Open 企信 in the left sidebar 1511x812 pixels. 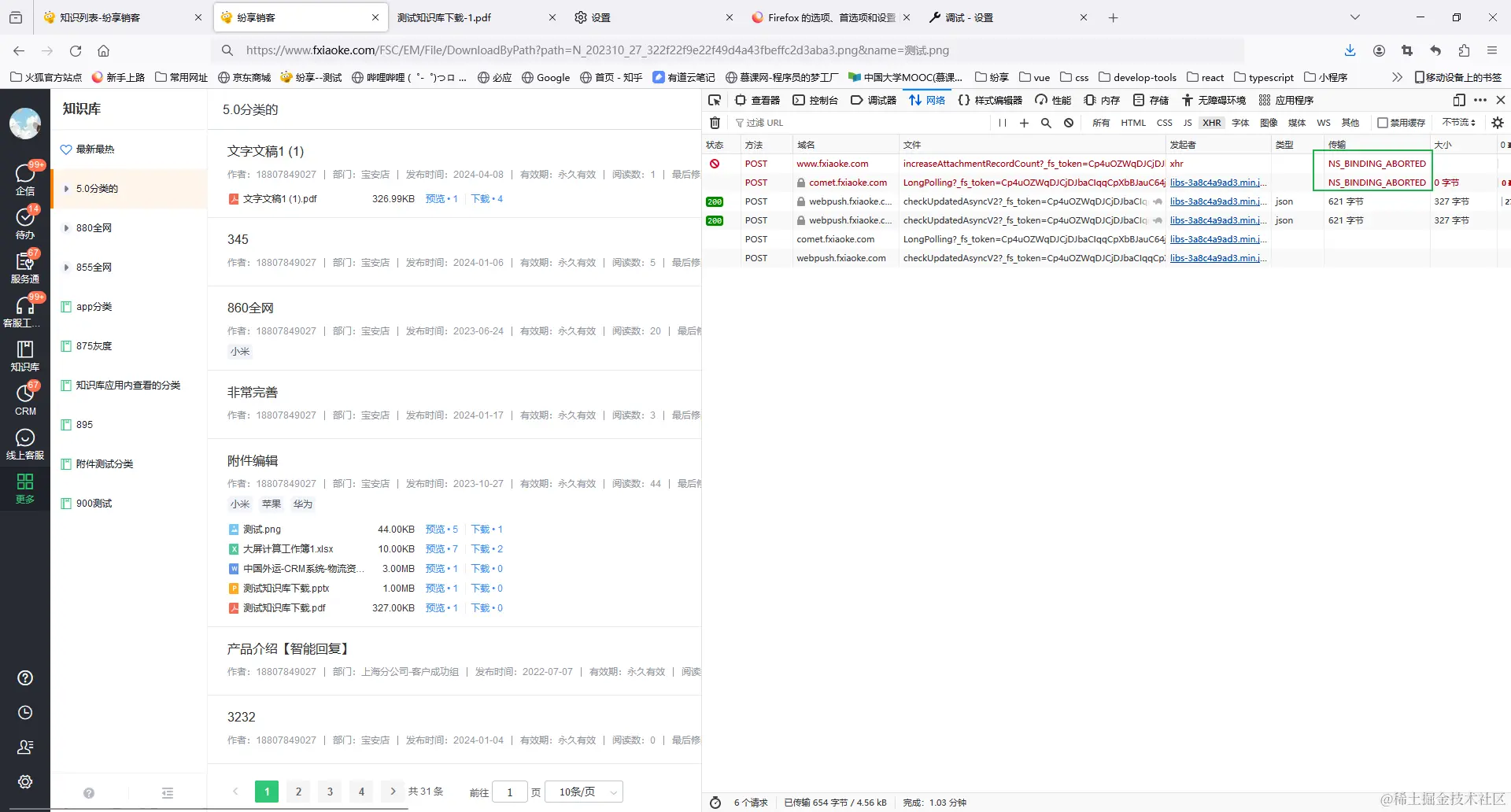pos(25,179)
